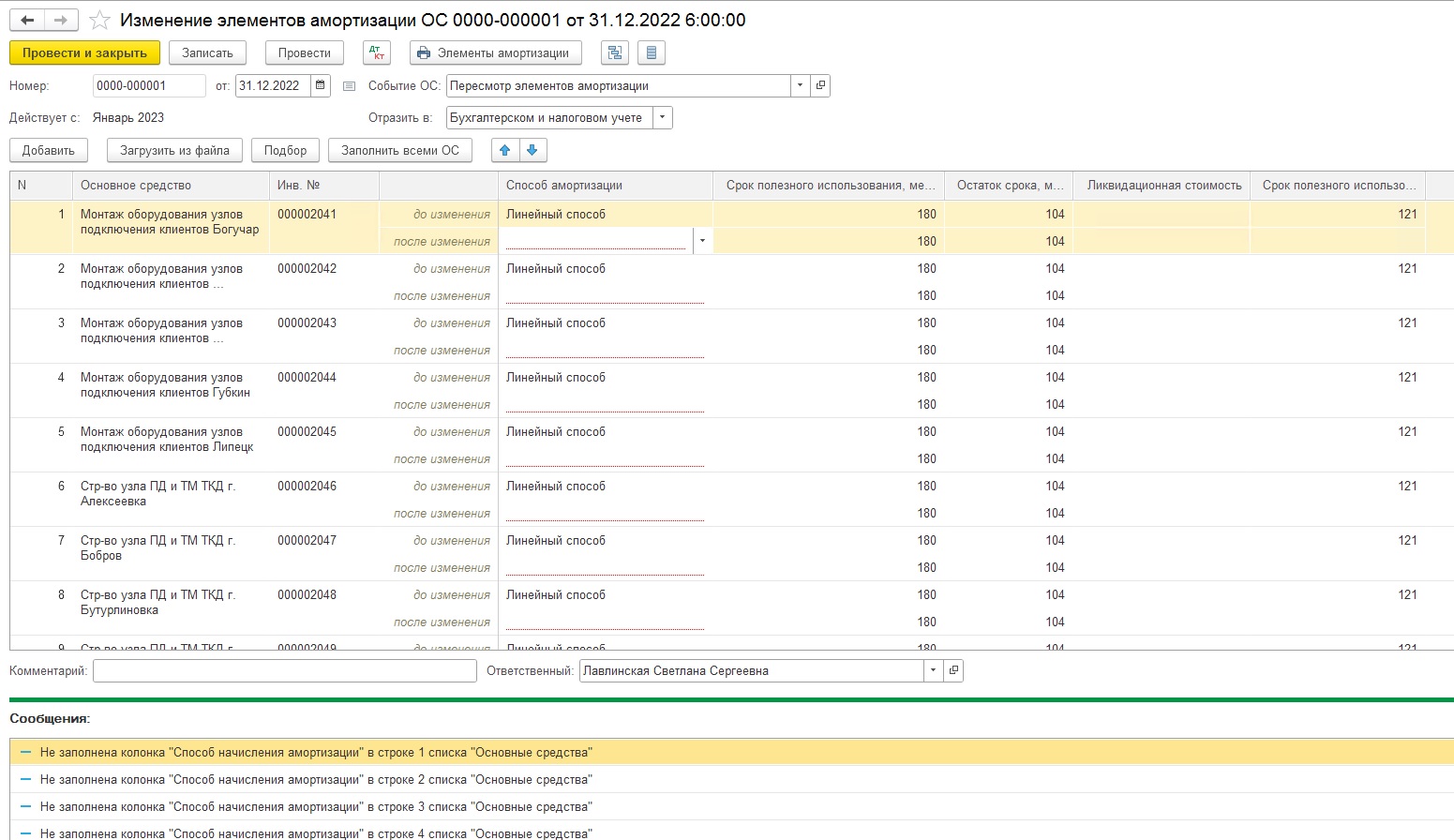
Task: Click the note icon next to date
Action: click(x=350, y=86)
